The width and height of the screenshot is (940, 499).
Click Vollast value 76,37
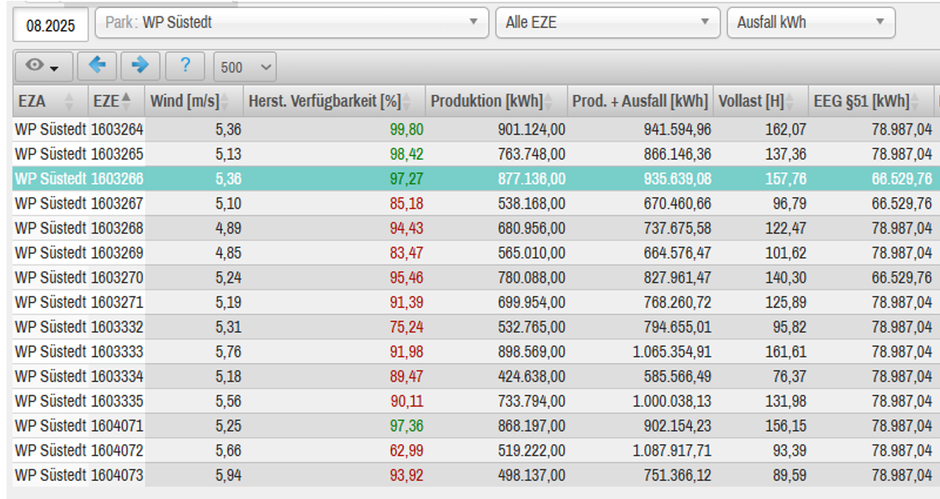pyautogui.click(x=790, y=376)
